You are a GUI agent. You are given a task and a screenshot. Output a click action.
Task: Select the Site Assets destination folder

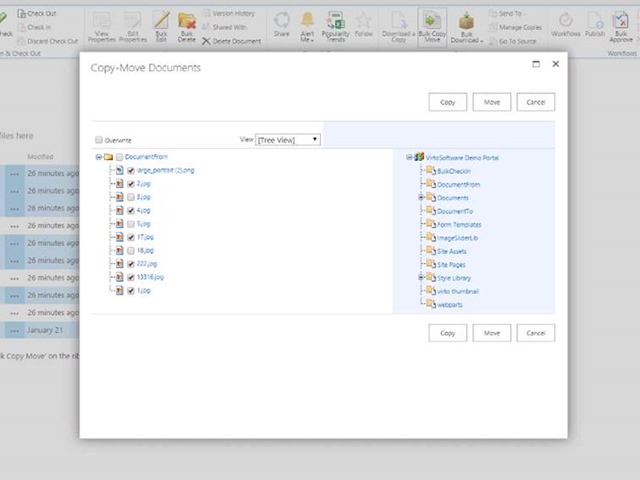tap(451, 251)
